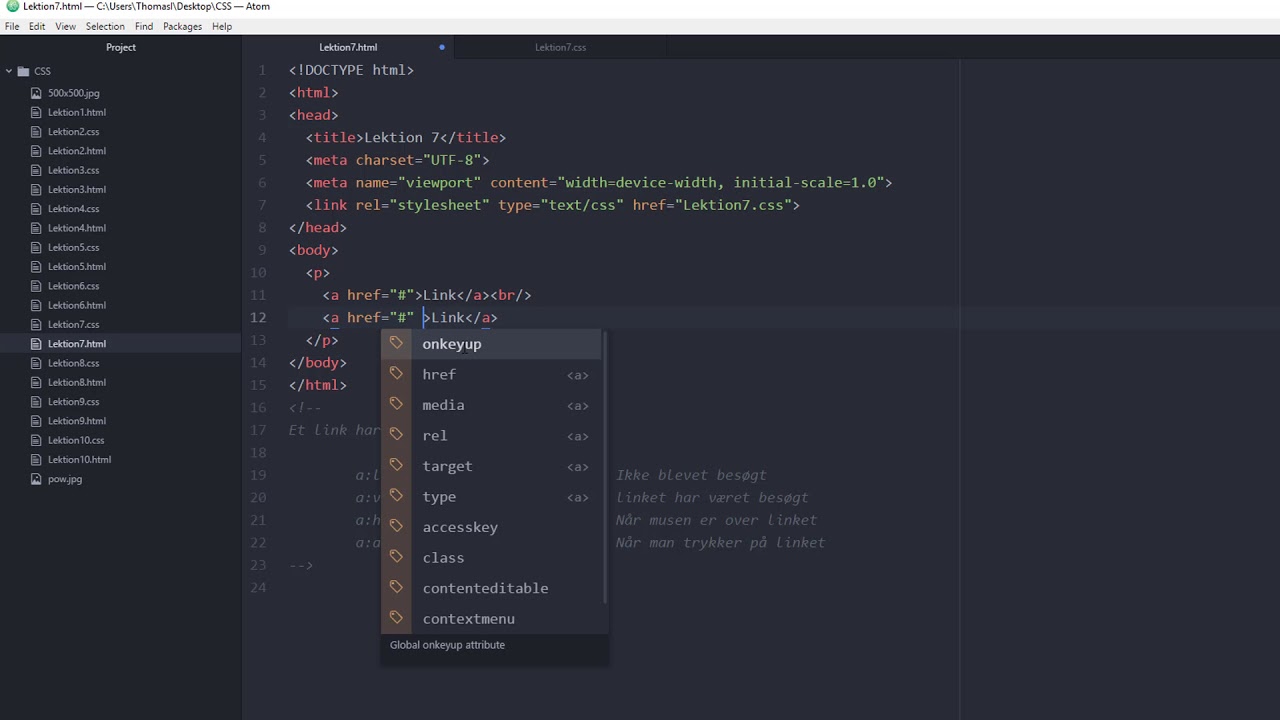Click tag icon next to class suggestion

coord(397,557)
